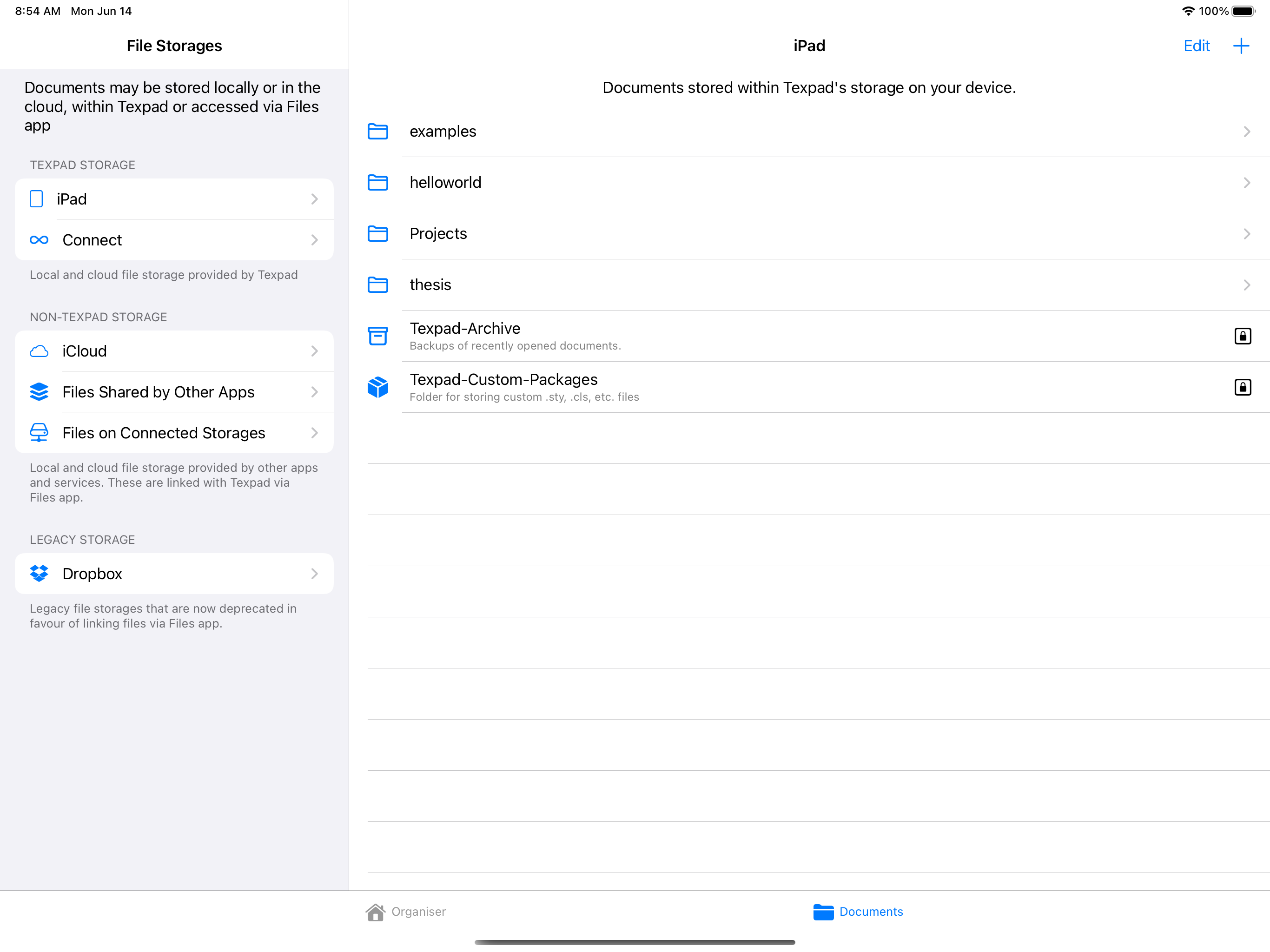Check the Wi-Fi status icon
Viewport: 1270px width, 952px height.
(1189, 11)
